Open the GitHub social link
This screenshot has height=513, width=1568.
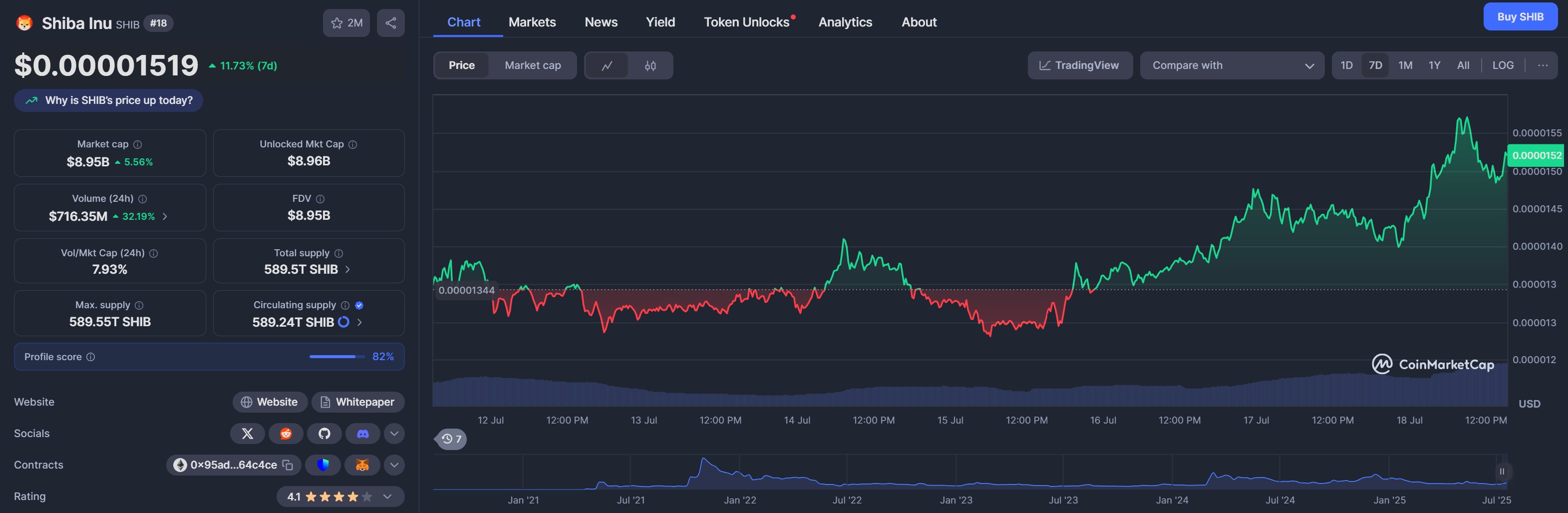(324, 434)
